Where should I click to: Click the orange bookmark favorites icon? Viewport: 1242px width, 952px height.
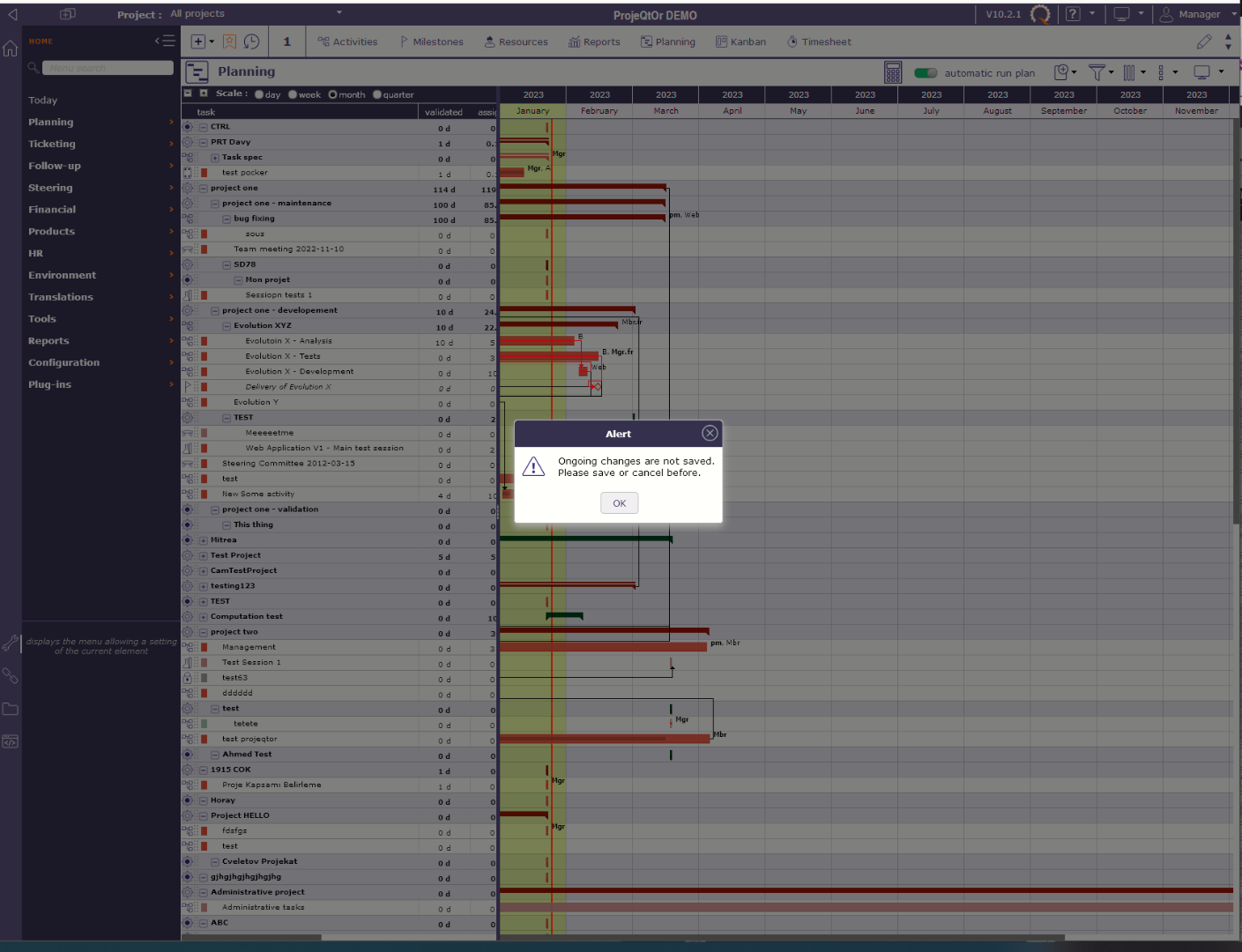(229, 41)
